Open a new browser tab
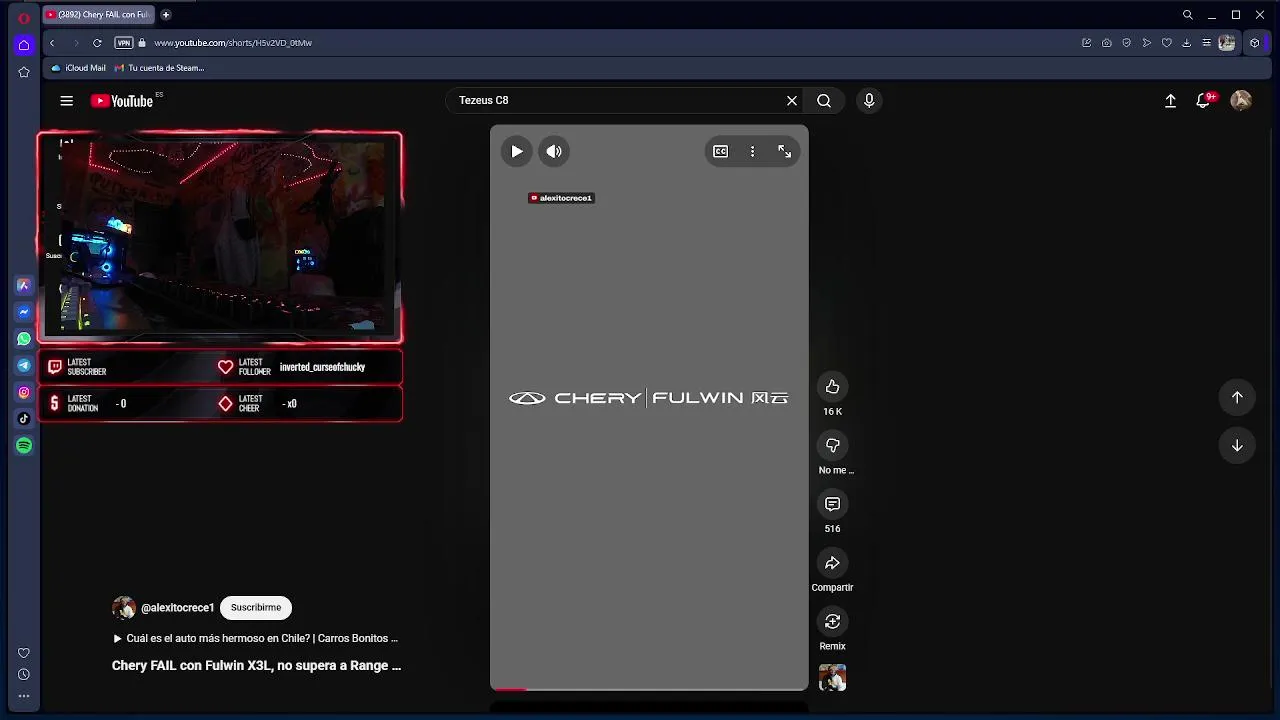The height and width of the screenshot is (720, 1280). (x=166, y=15)
